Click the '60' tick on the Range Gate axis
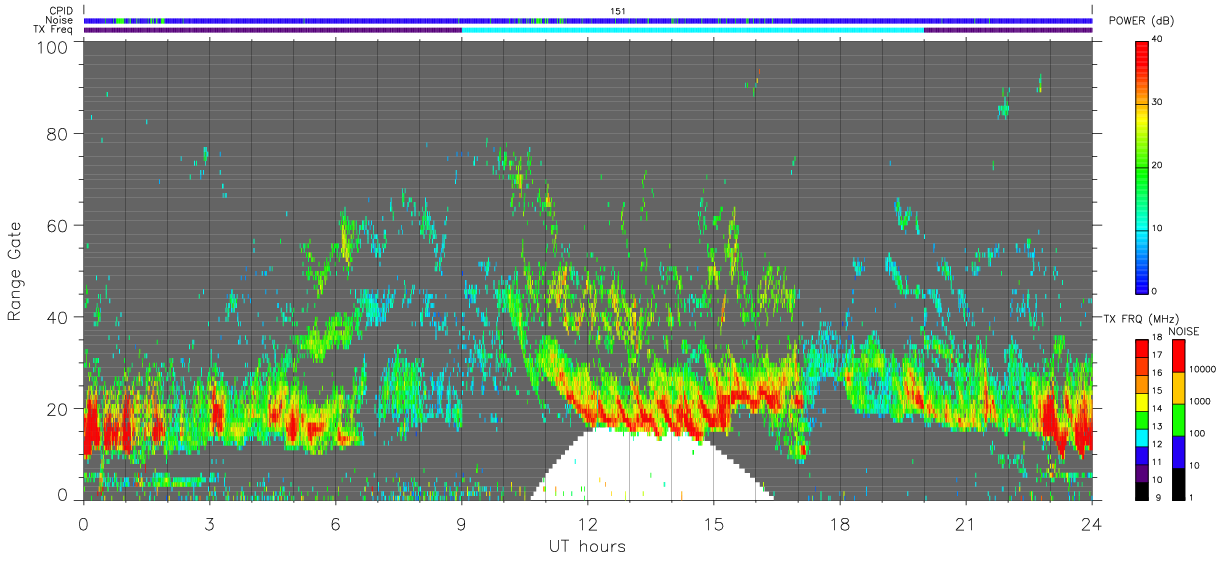Viewport: 1228px width, 567px height. (x=59, y=226)
